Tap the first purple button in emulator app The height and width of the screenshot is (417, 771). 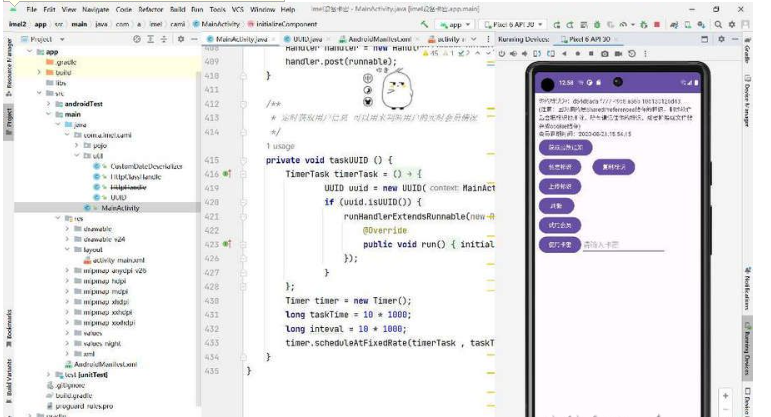(564, 147)
